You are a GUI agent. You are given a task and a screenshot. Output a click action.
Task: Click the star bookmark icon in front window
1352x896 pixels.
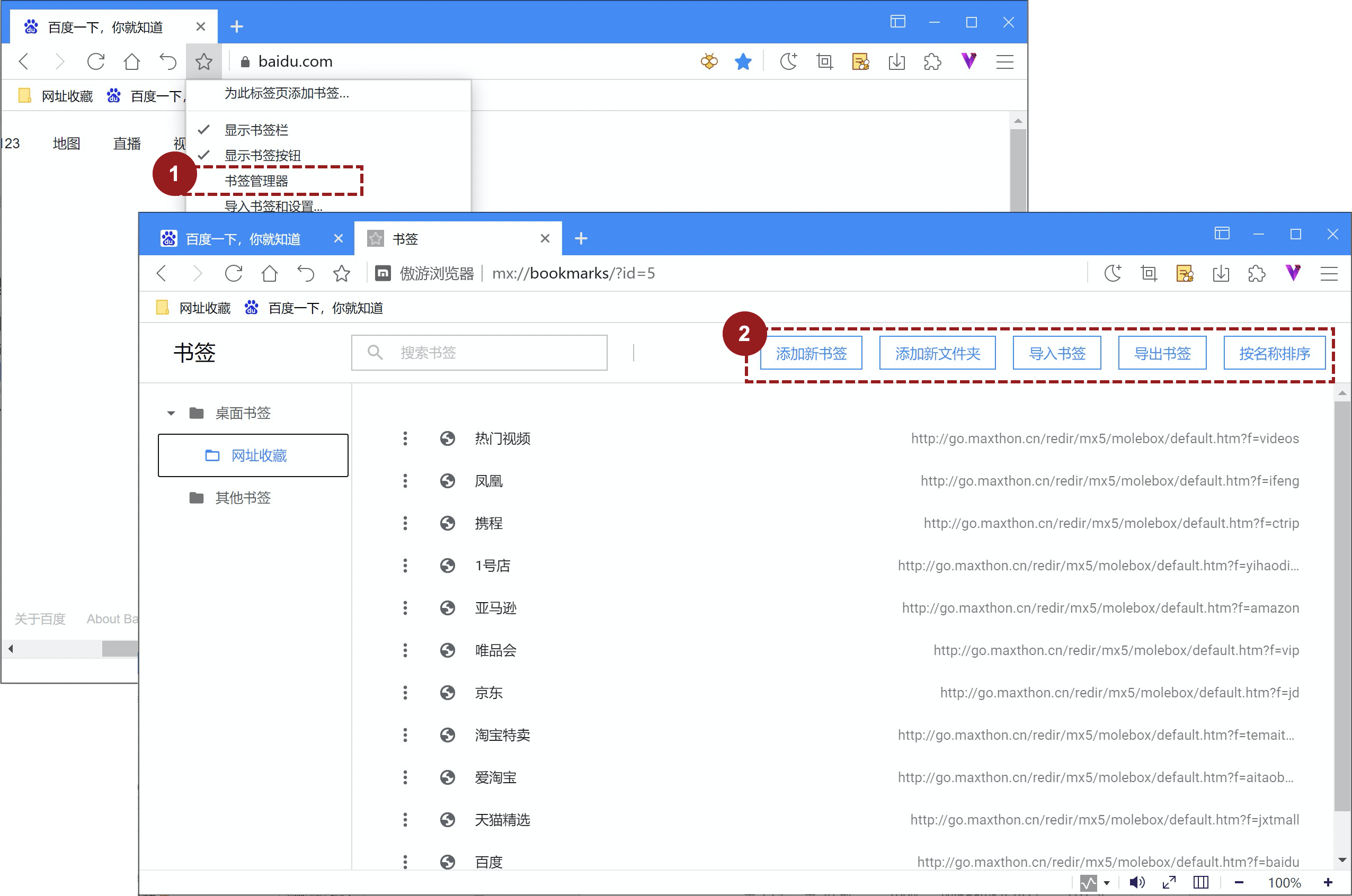(x=341, y=273)
